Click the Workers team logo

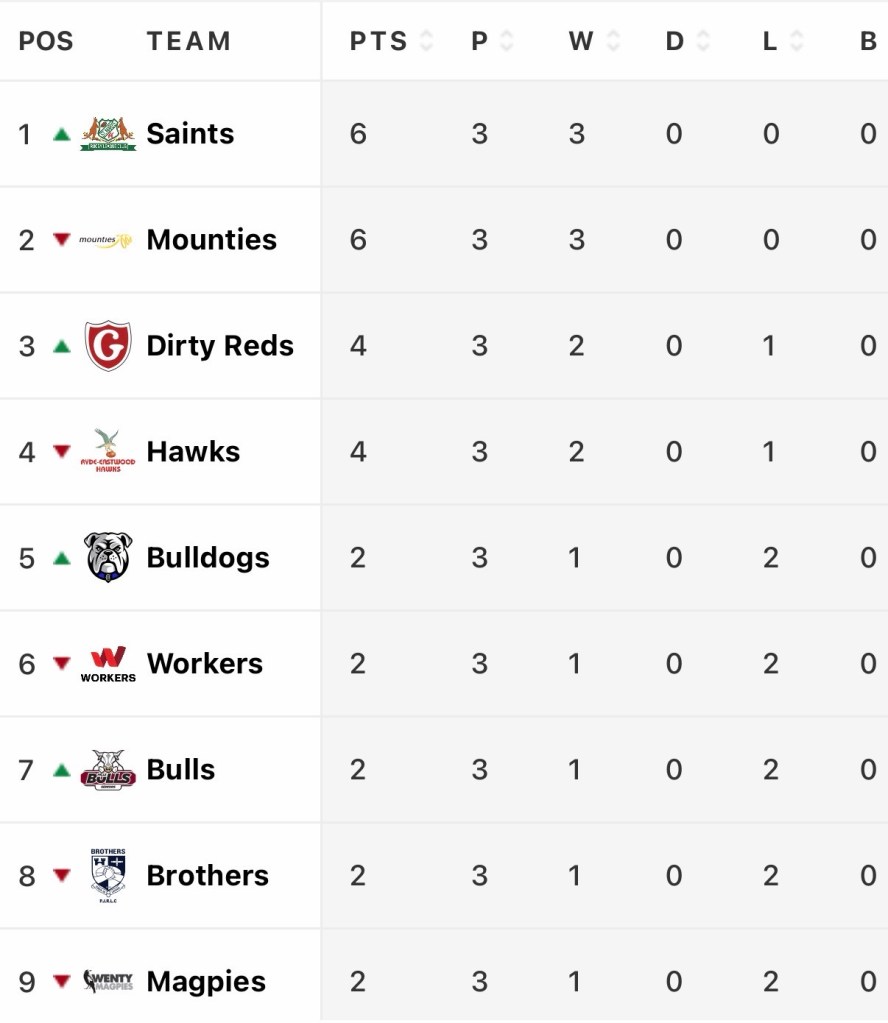click(108, 663)
